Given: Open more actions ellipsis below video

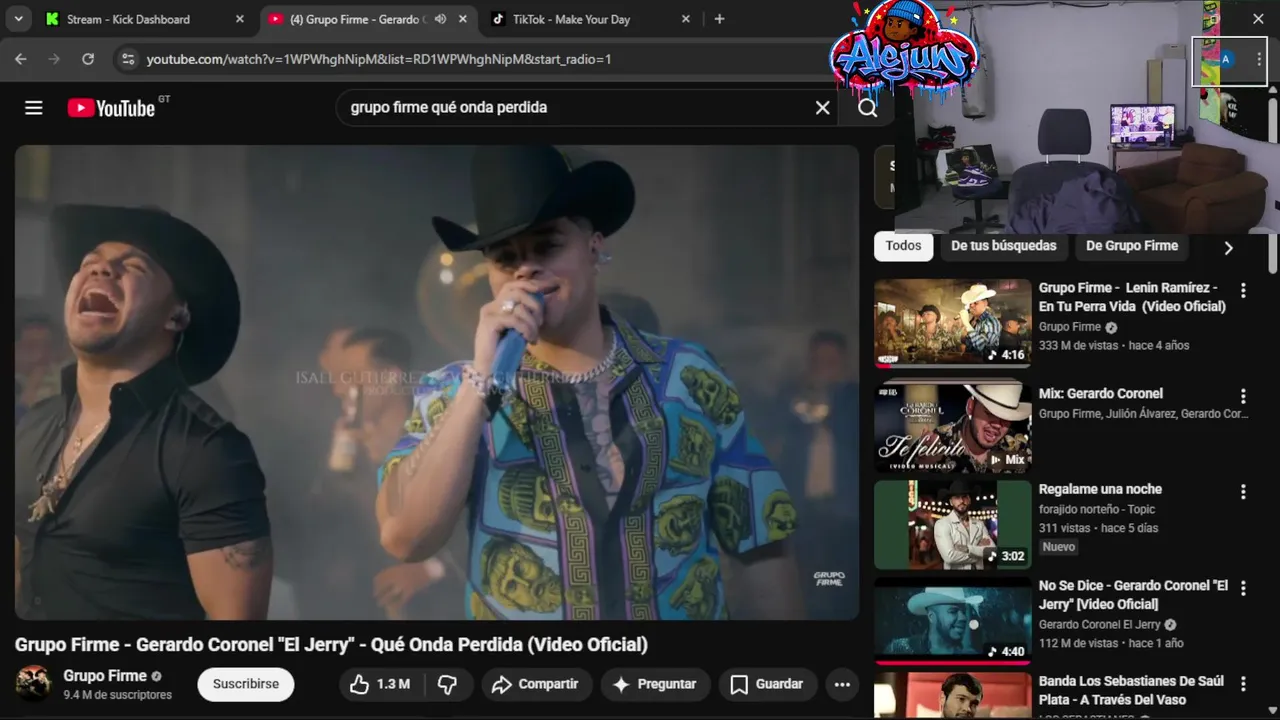Looking at the screenshot, I should click(x=842, y=684).
